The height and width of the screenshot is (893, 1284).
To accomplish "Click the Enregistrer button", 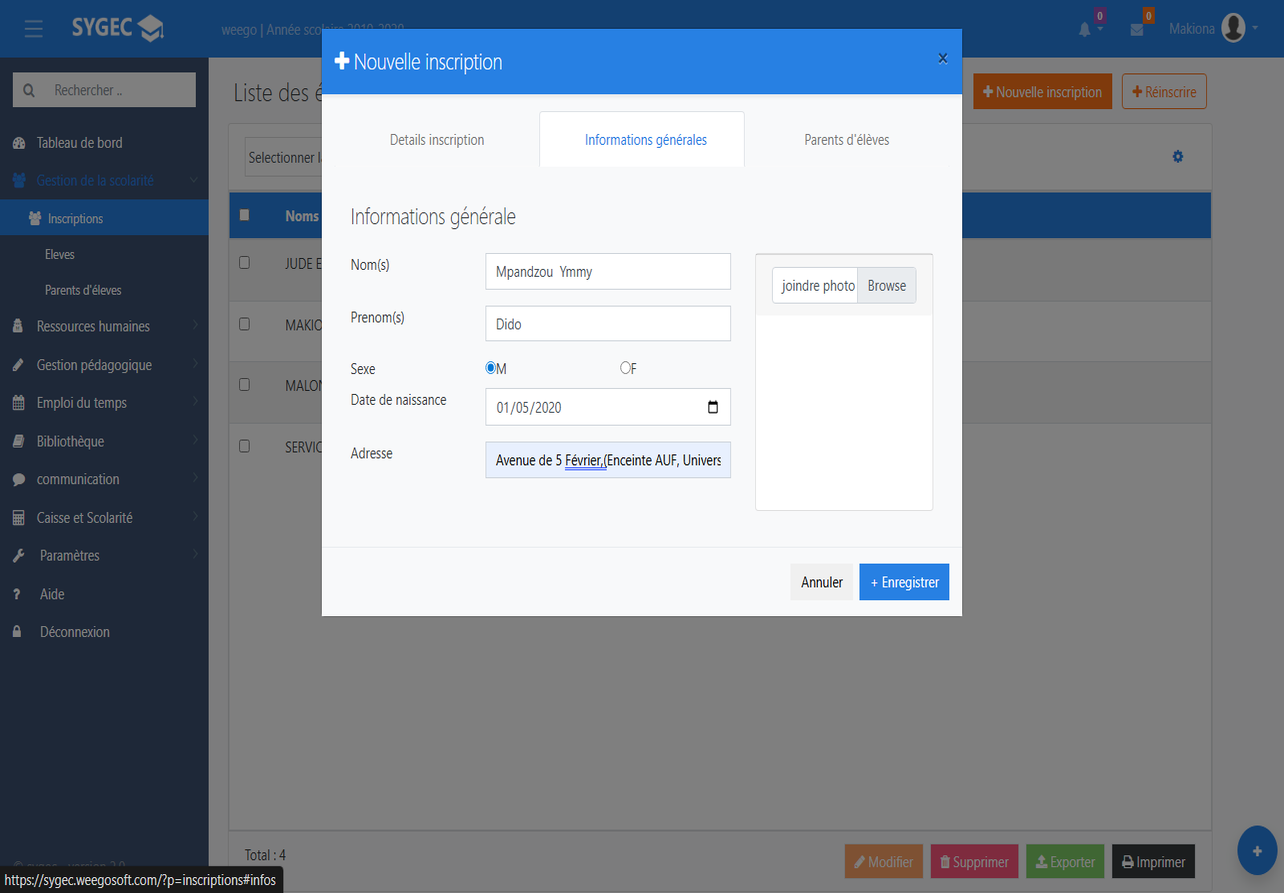I will (904, 582).
